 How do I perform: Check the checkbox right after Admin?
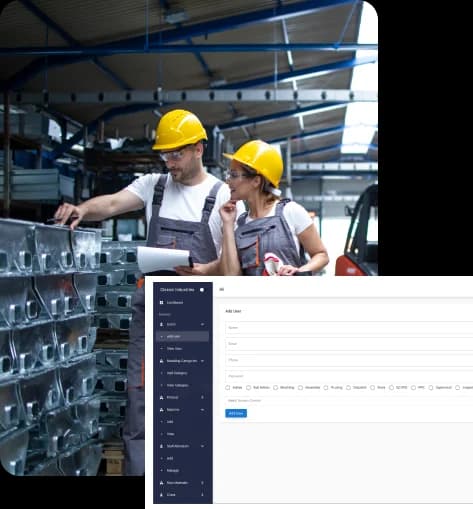pos(248,388)
